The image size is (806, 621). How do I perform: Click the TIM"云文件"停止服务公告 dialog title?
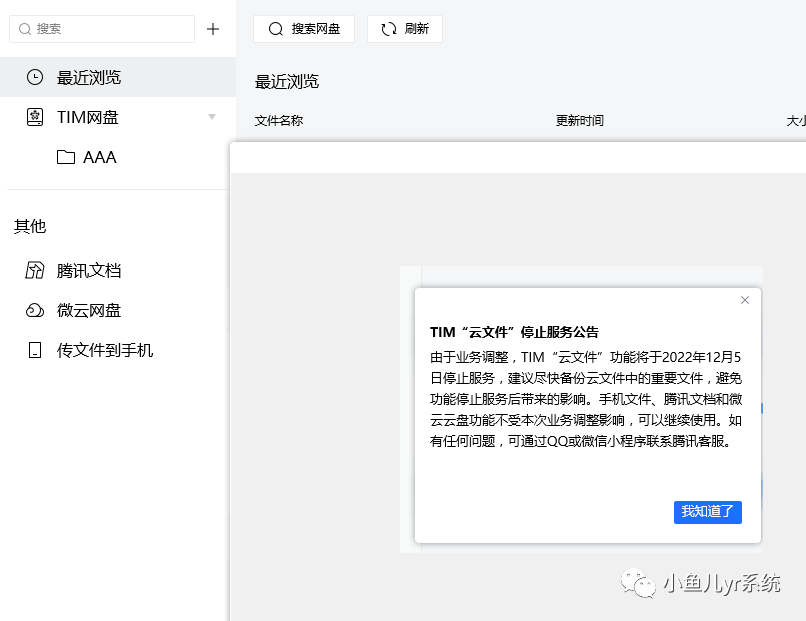pyautogui.click(x=514, y=332)
